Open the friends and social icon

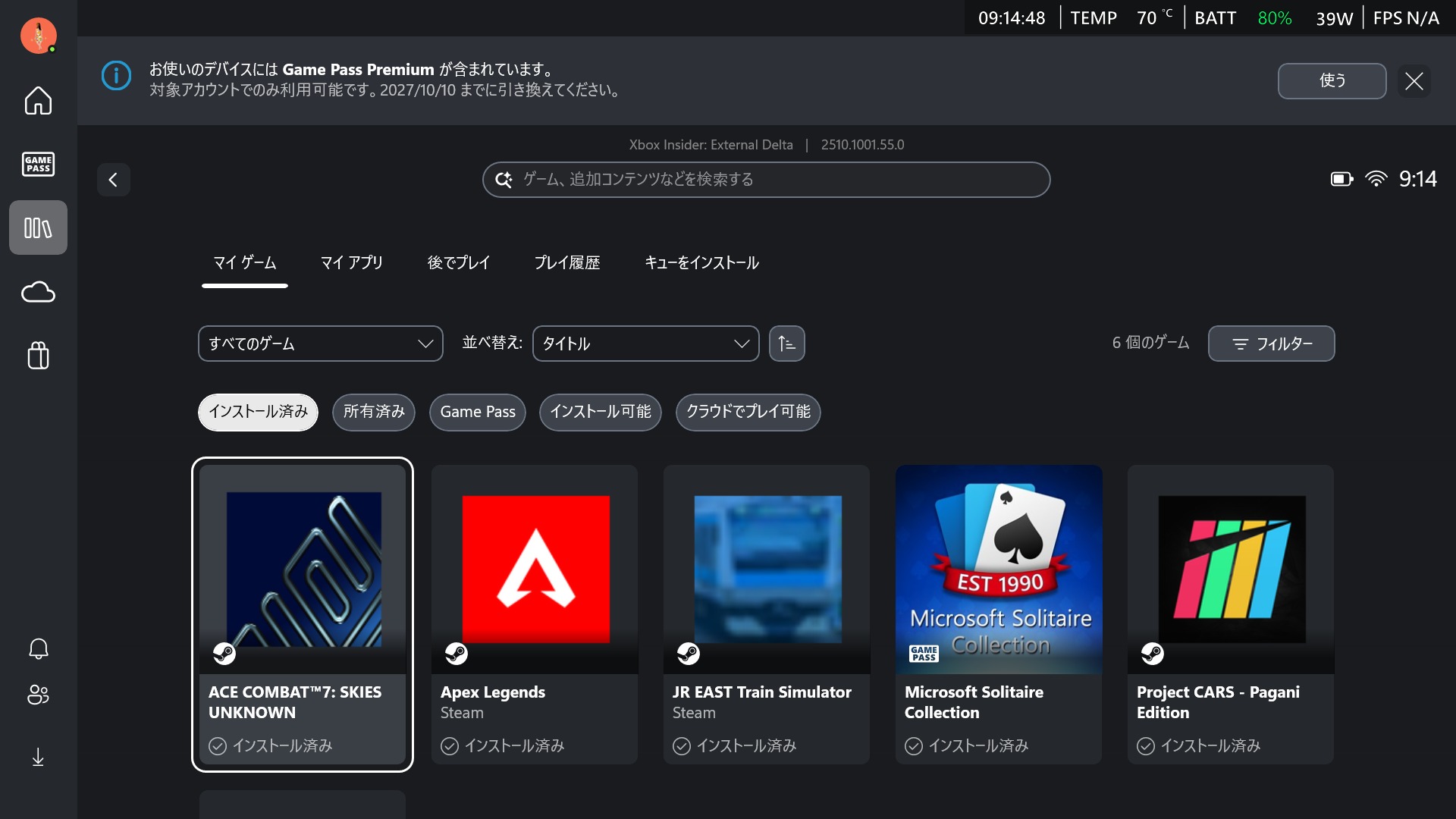(x=38, y=694)
